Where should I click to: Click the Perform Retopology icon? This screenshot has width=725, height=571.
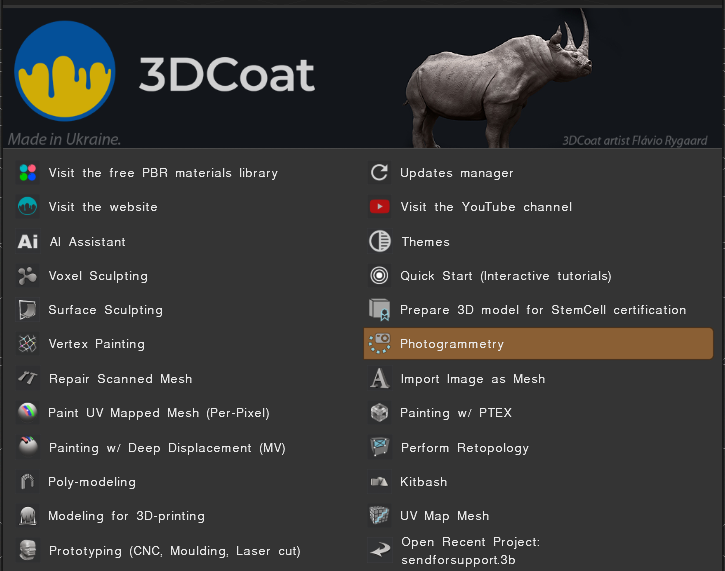[380, 447]
